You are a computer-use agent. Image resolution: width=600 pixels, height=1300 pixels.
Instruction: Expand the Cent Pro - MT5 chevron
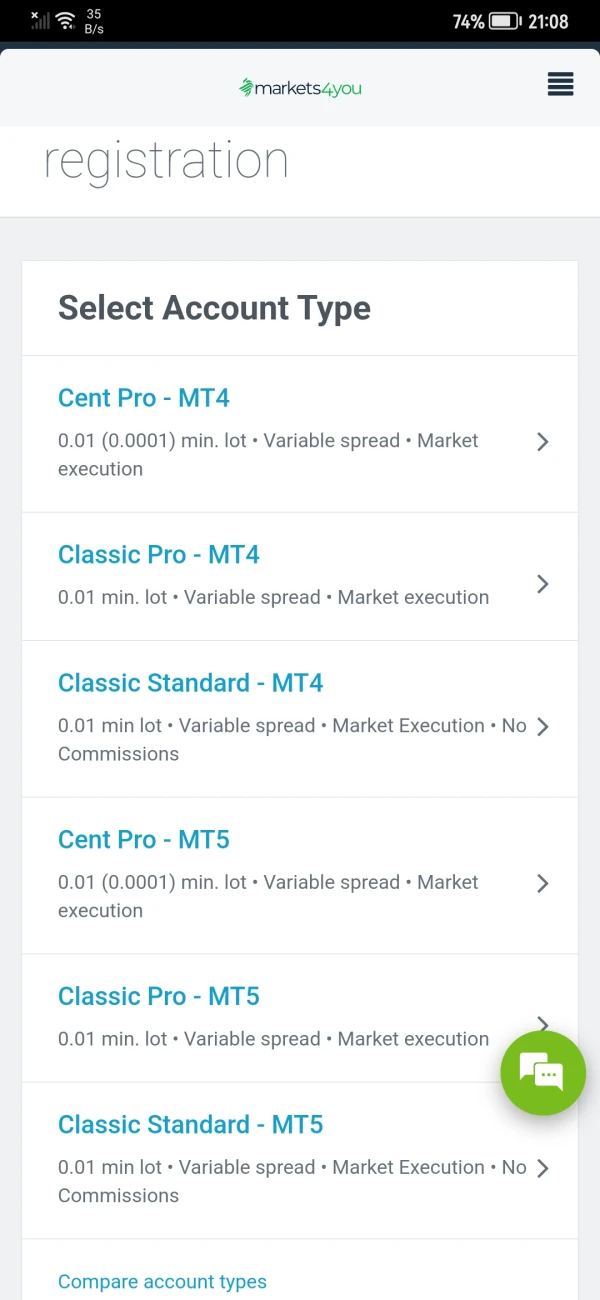pos(543,883)
